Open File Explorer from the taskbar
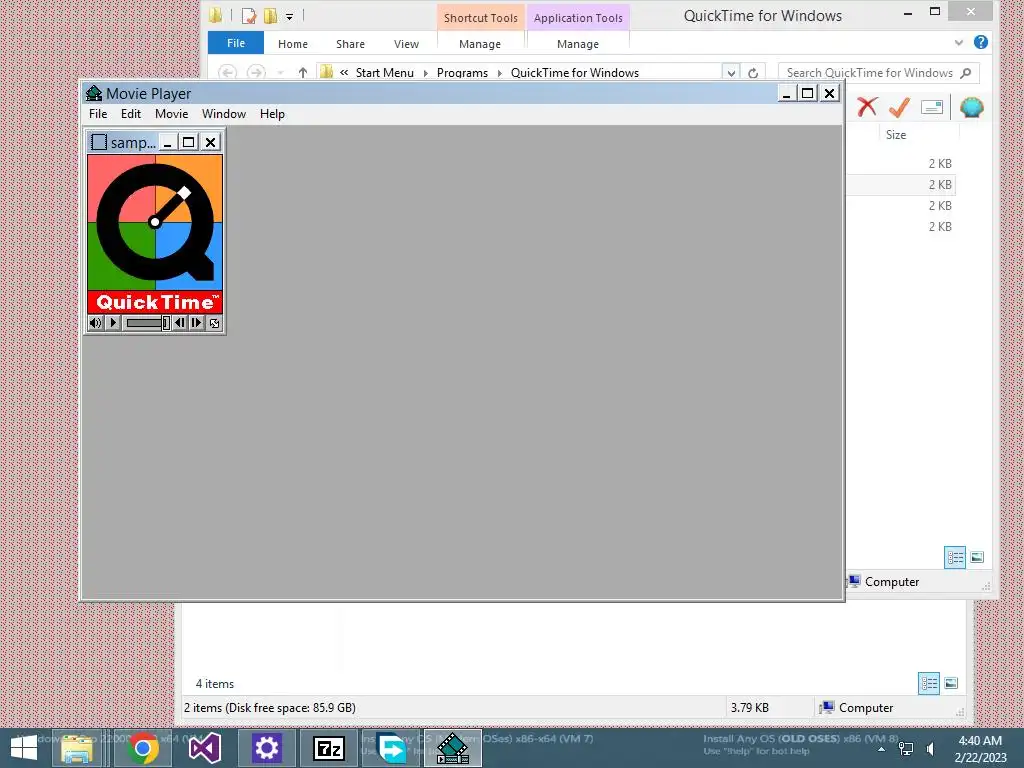 [76, 748]
